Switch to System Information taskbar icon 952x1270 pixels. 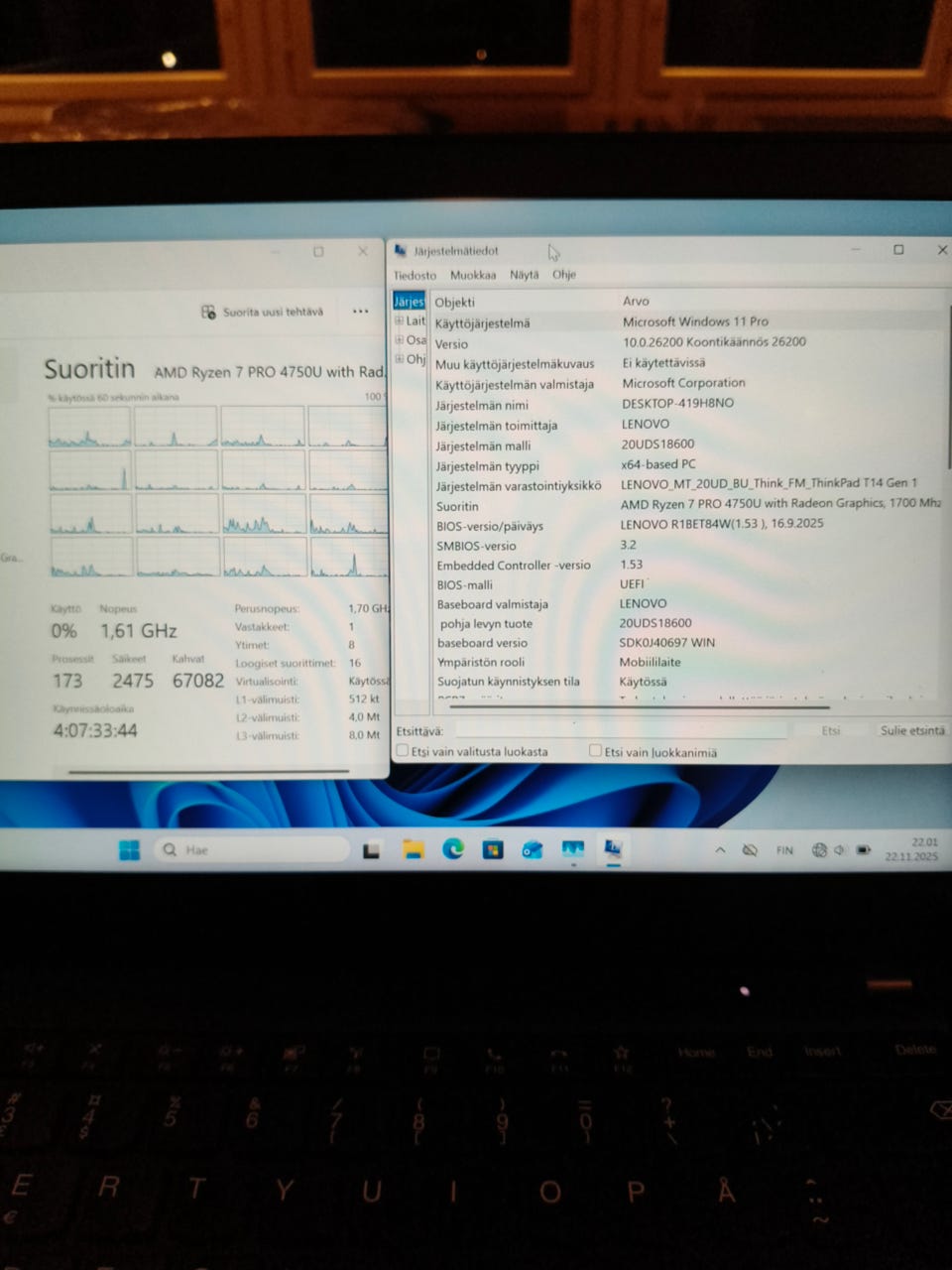(x=613, y=849)
